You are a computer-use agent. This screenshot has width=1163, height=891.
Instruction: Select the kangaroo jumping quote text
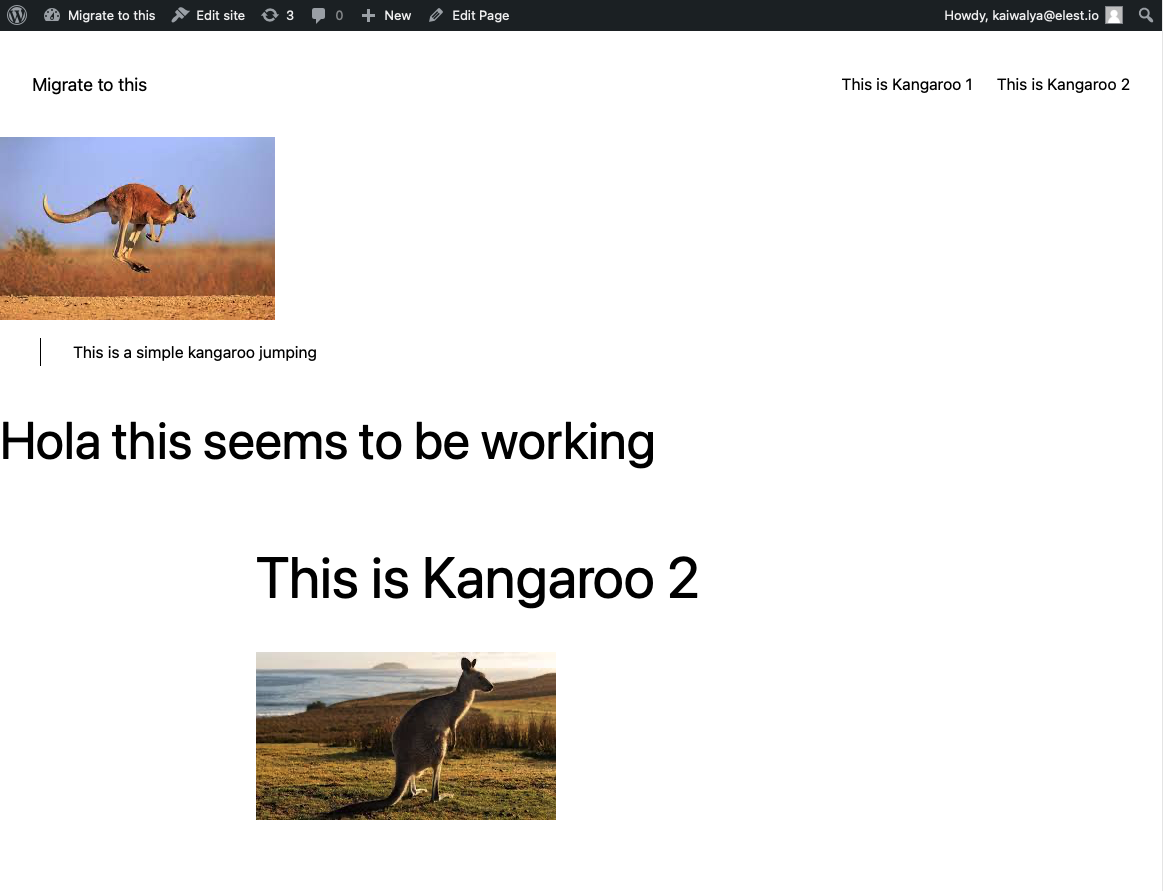pos(194,352)
